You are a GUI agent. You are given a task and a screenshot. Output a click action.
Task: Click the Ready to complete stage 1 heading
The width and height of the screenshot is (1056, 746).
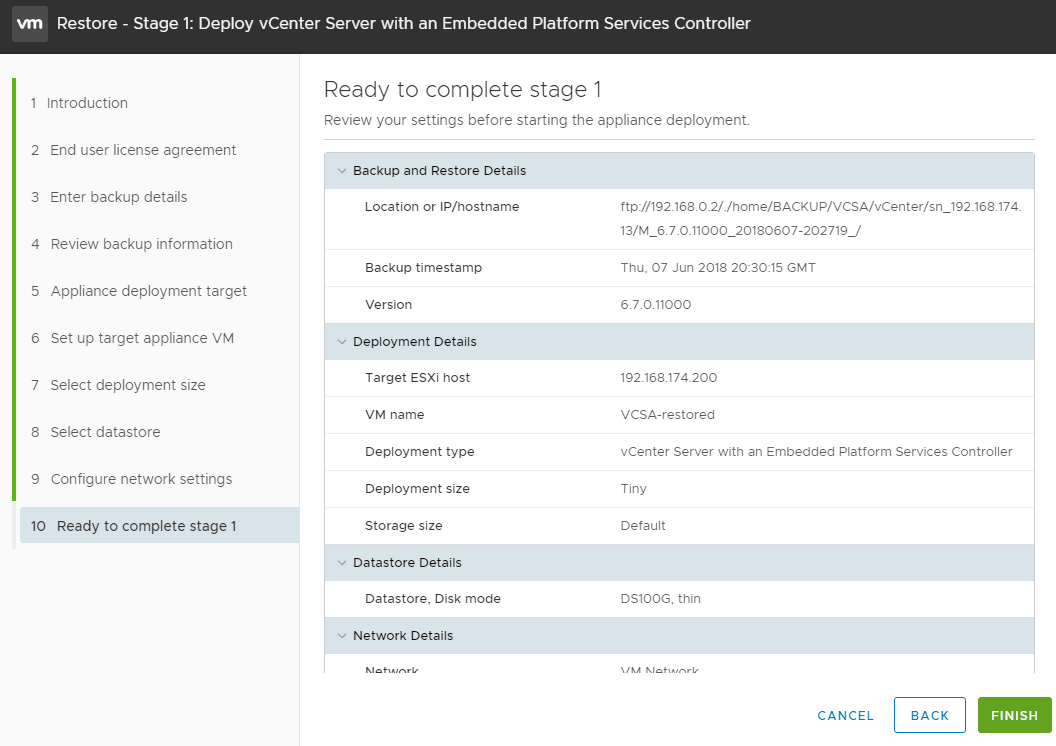pyautogui.click(x=463, y=90)
